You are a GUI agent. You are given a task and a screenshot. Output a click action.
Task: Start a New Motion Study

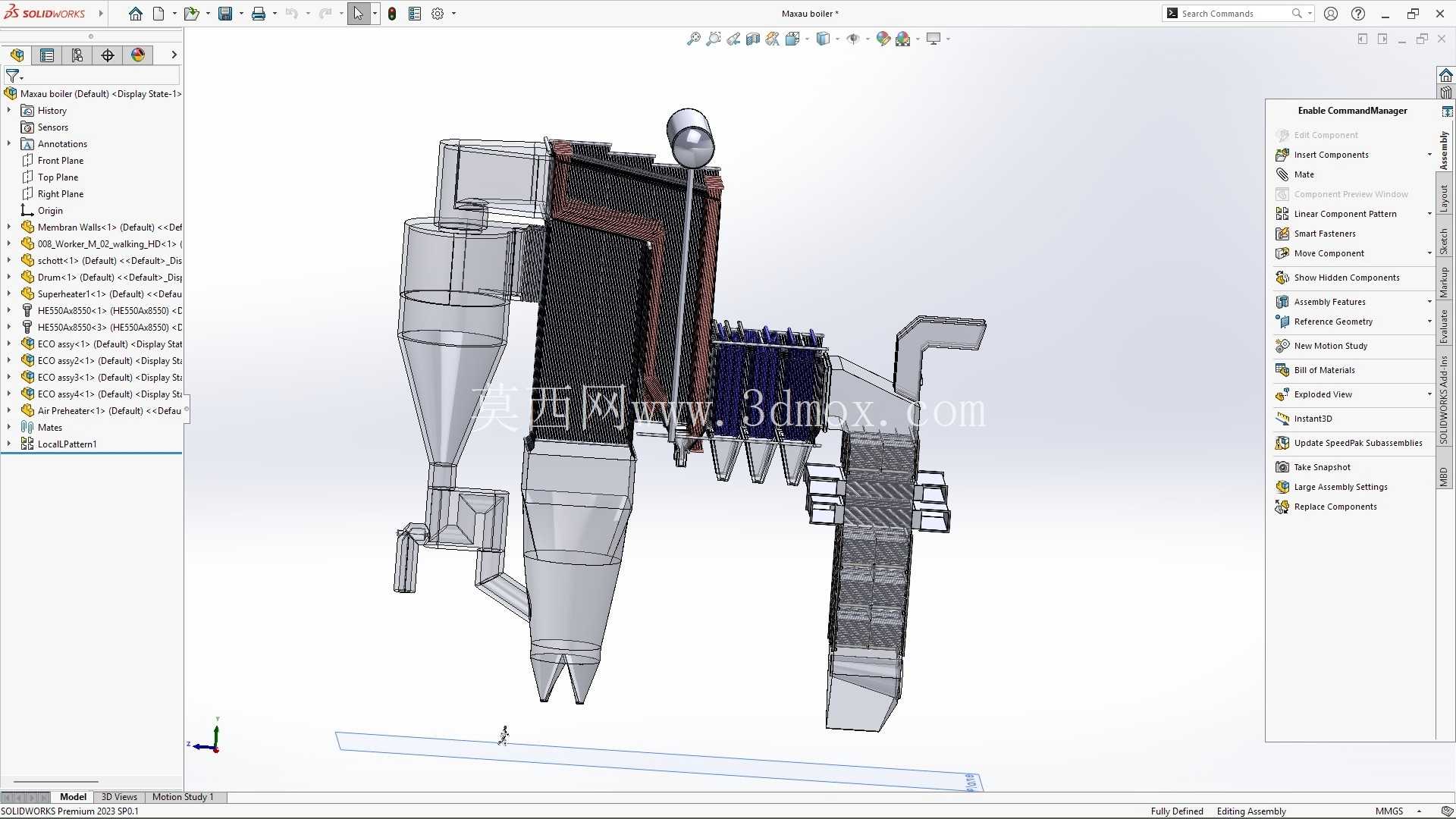pyautogui.click(x=1330, y=346)
